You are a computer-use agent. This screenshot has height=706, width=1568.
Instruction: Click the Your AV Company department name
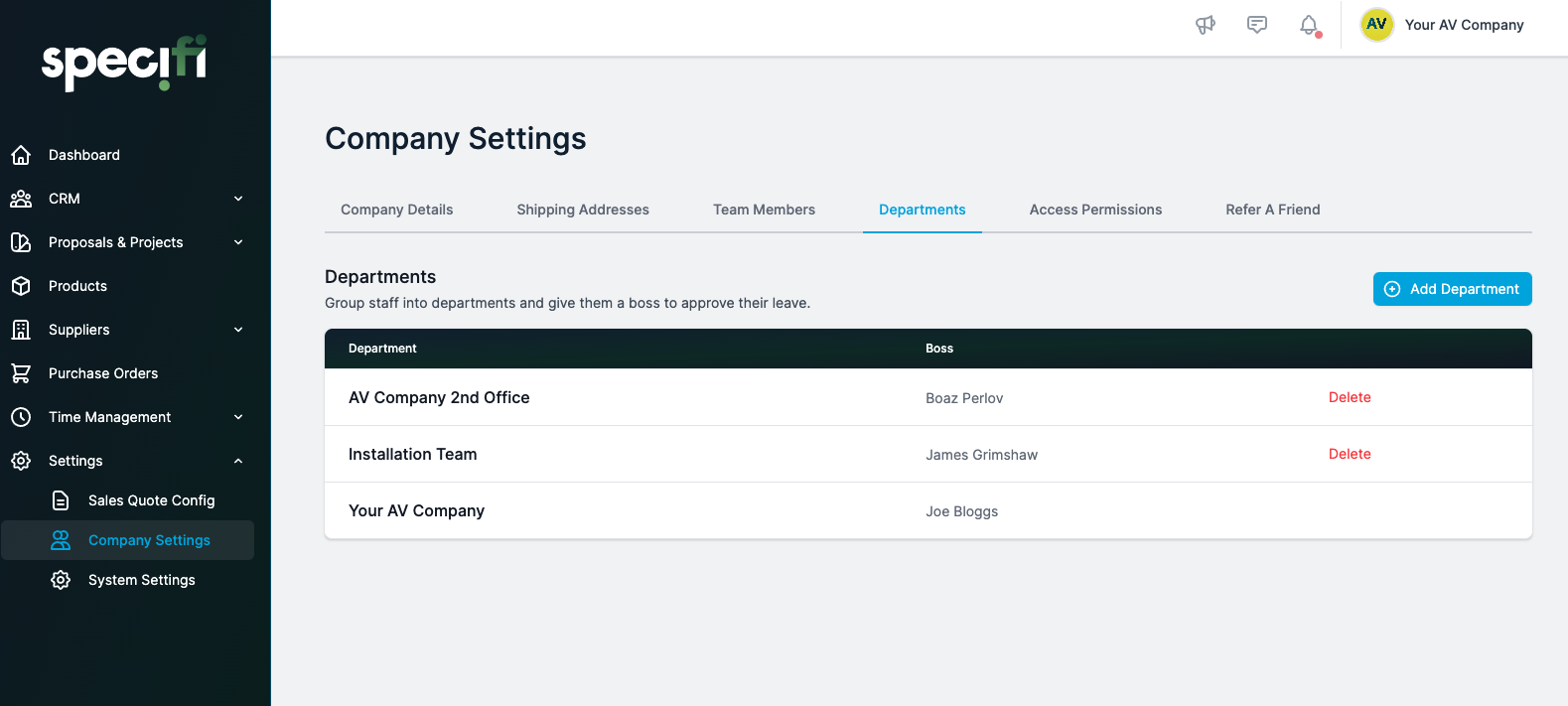(x=416, y=510)
